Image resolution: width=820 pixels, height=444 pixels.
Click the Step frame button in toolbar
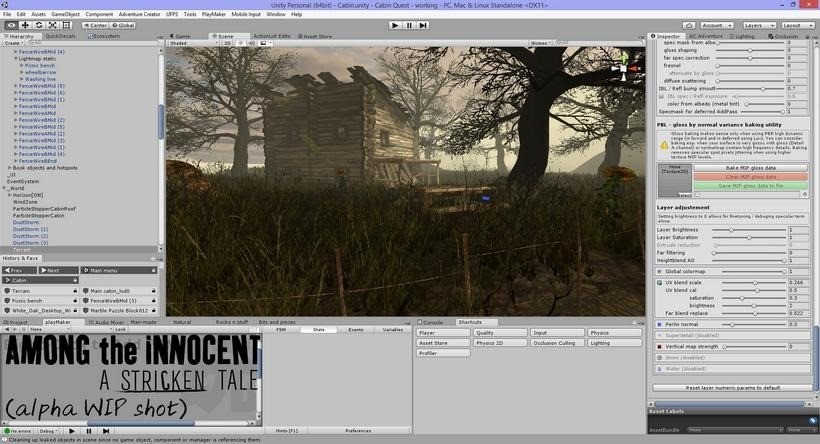point(423,25)
